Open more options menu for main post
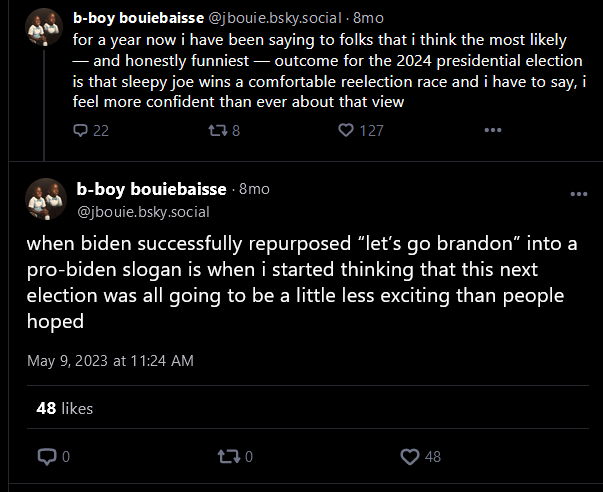The height and width of the screenshot is (492, 603). [x=579, y=194]
